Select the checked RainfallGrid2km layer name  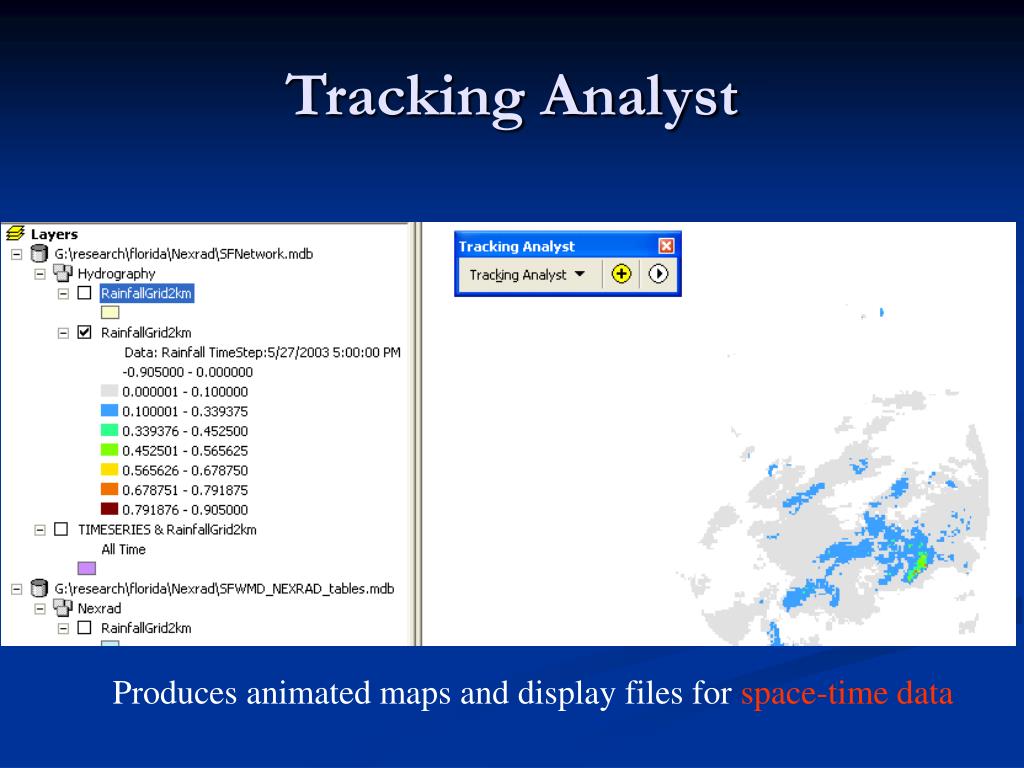click(146, 332)
